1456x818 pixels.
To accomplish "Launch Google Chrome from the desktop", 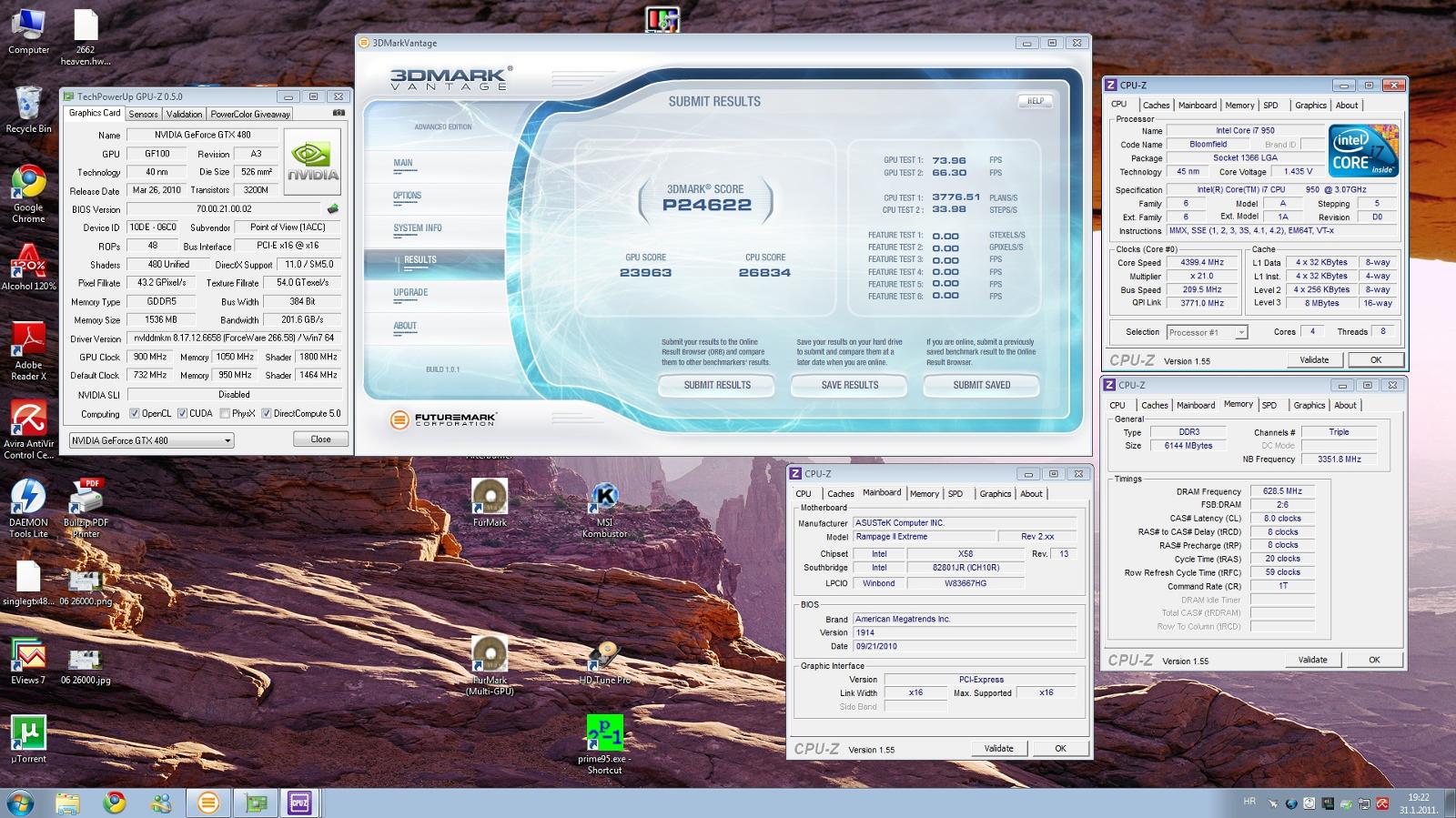I will [28, 195].
